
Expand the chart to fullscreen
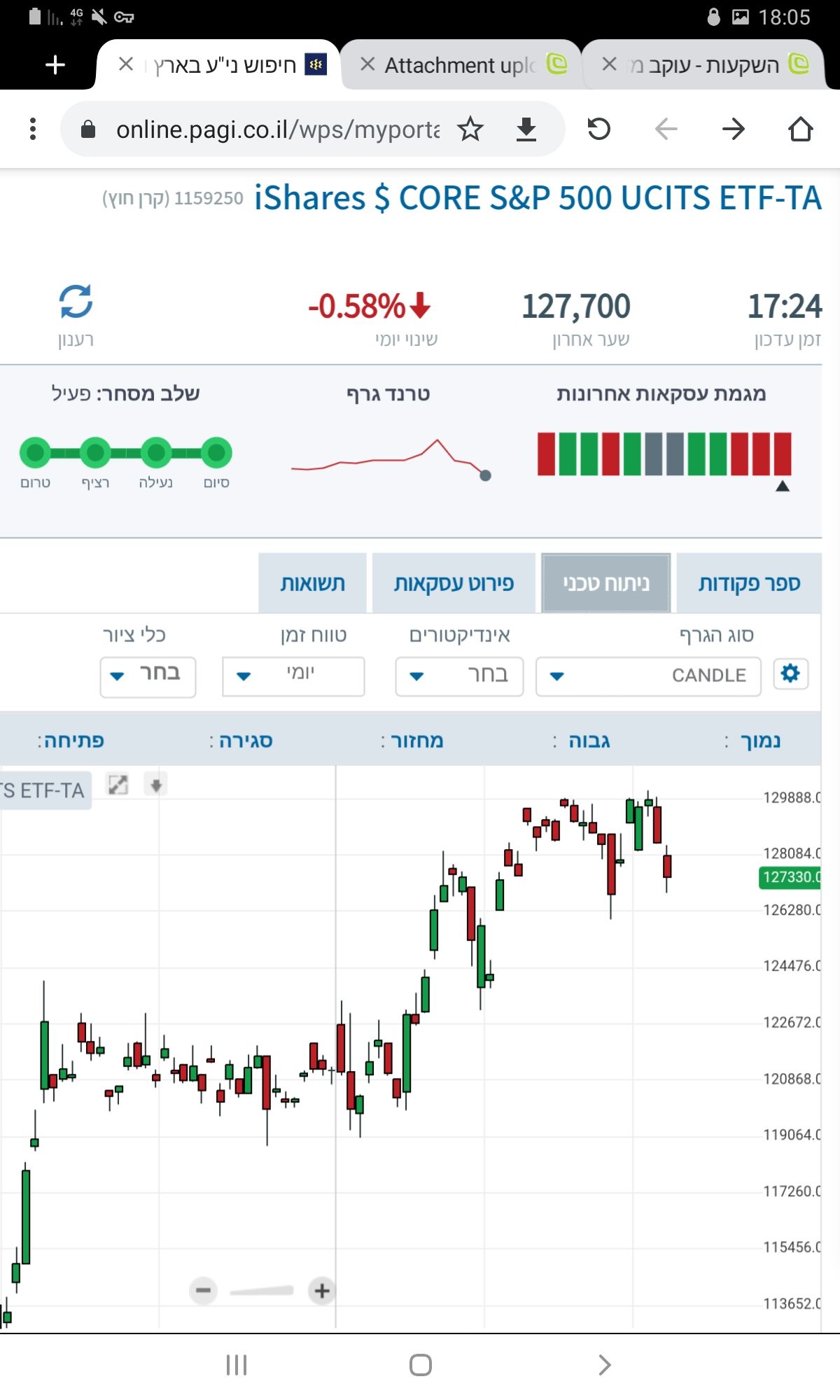pos(118,785)
